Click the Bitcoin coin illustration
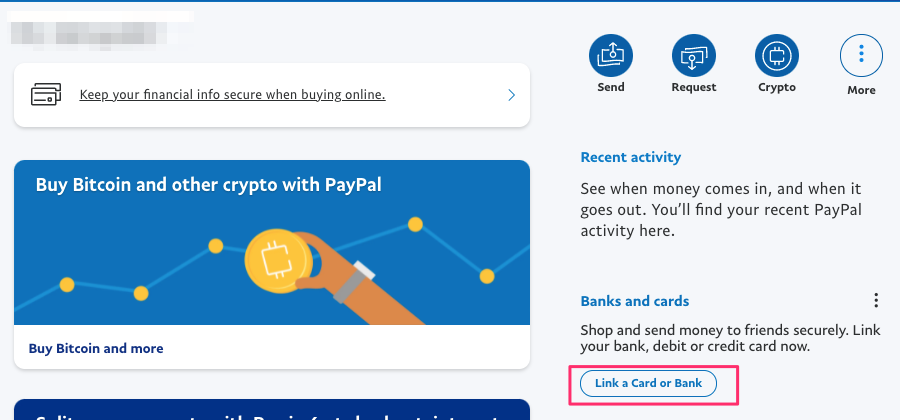Viewport: 900px width, 420px height. click(279, 261)
